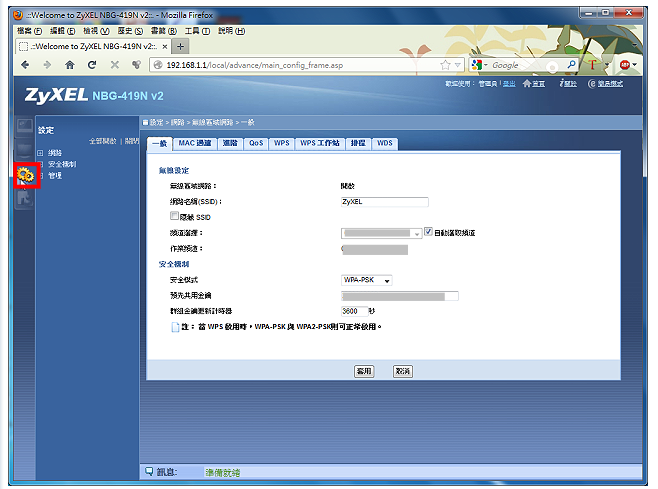Open the WPA-PSK security mode dropdown
Viewport: 658px width, 489px height.
click(367, 280)
